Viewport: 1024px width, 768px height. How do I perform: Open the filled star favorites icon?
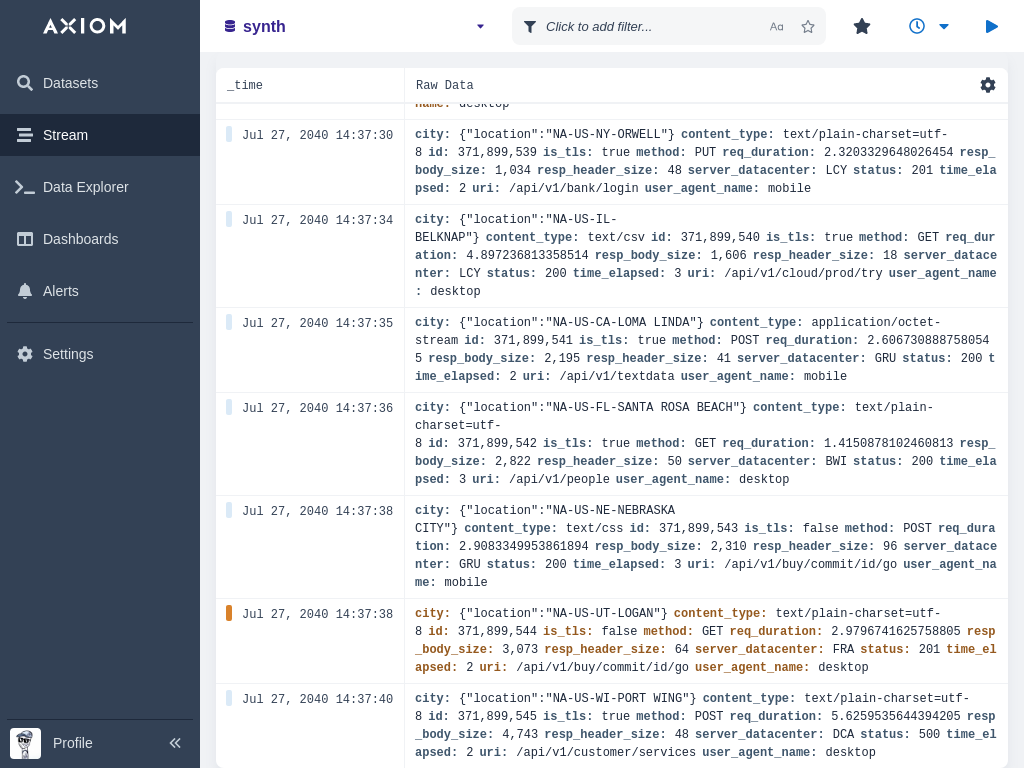point(862,27)
